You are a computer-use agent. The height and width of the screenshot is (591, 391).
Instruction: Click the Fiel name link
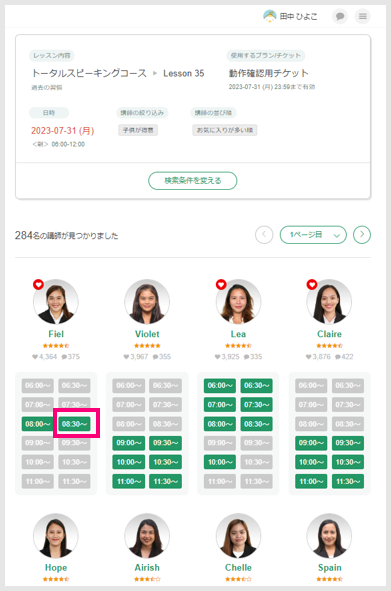56,334
